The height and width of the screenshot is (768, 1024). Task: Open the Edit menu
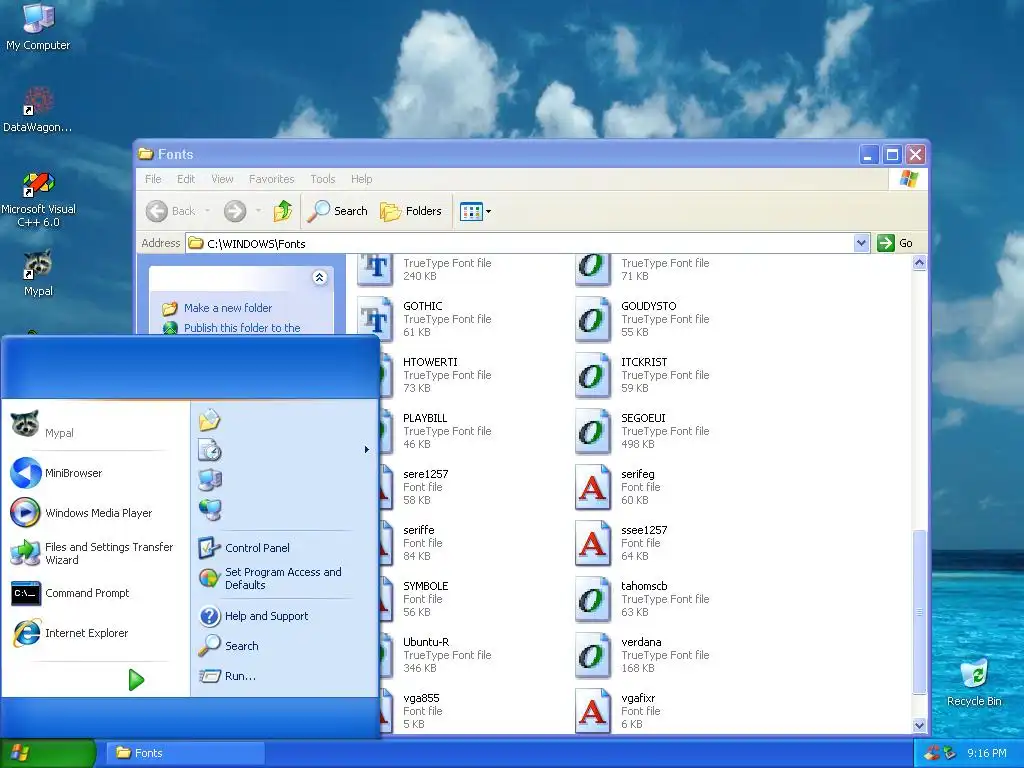(186, 179)
